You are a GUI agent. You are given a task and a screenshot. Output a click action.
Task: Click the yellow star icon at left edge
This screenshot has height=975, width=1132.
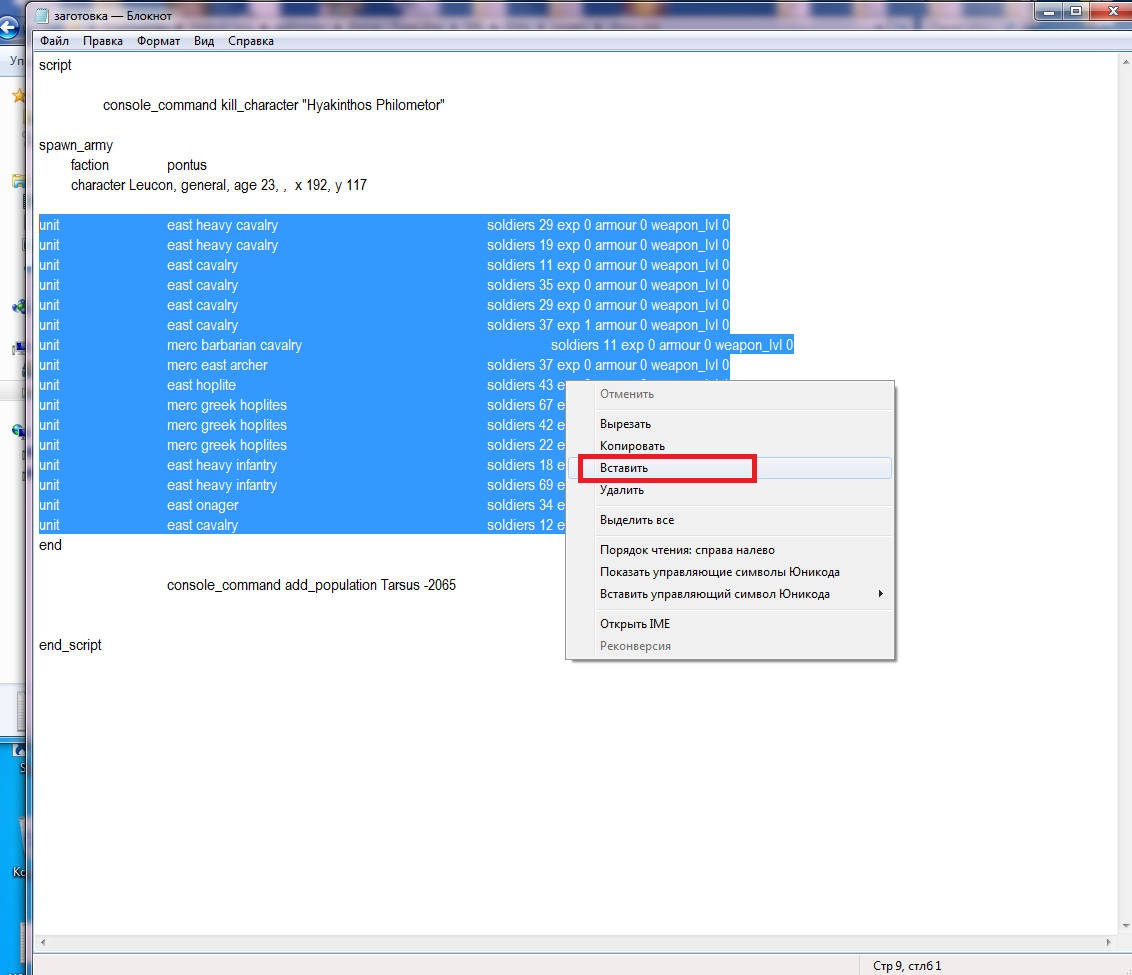(x=17, y=96)
